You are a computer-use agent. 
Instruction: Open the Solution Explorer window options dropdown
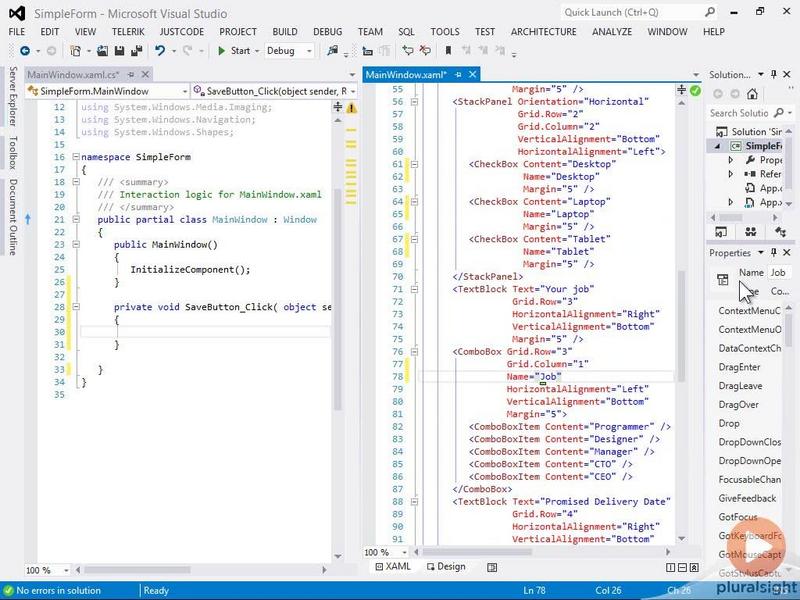click(761, 74)
